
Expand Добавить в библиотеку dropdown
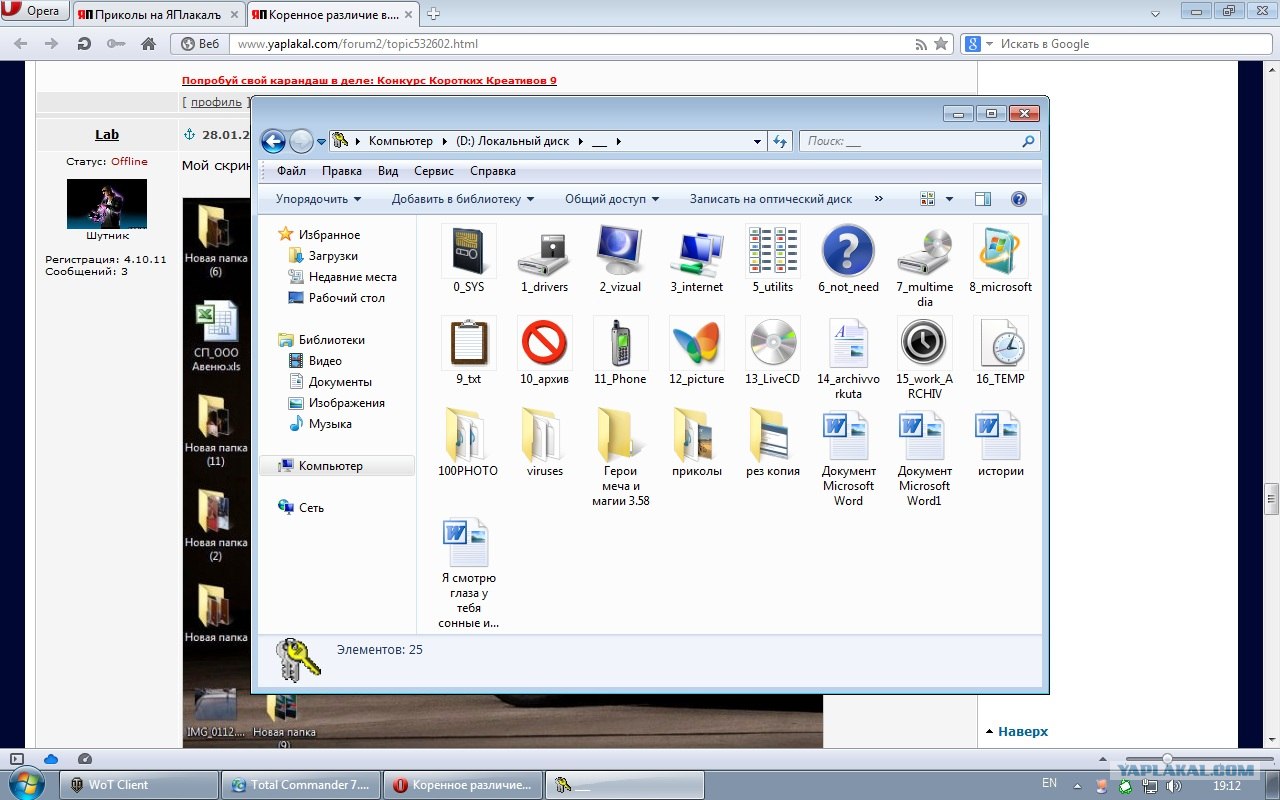(462, 199)
